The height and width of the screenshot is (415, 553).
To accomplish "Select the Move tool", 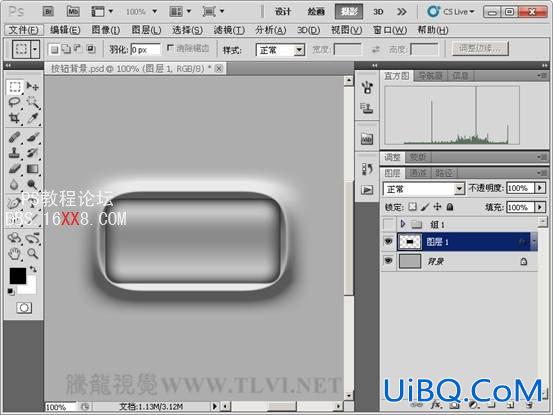I will (x=32, y=86).
